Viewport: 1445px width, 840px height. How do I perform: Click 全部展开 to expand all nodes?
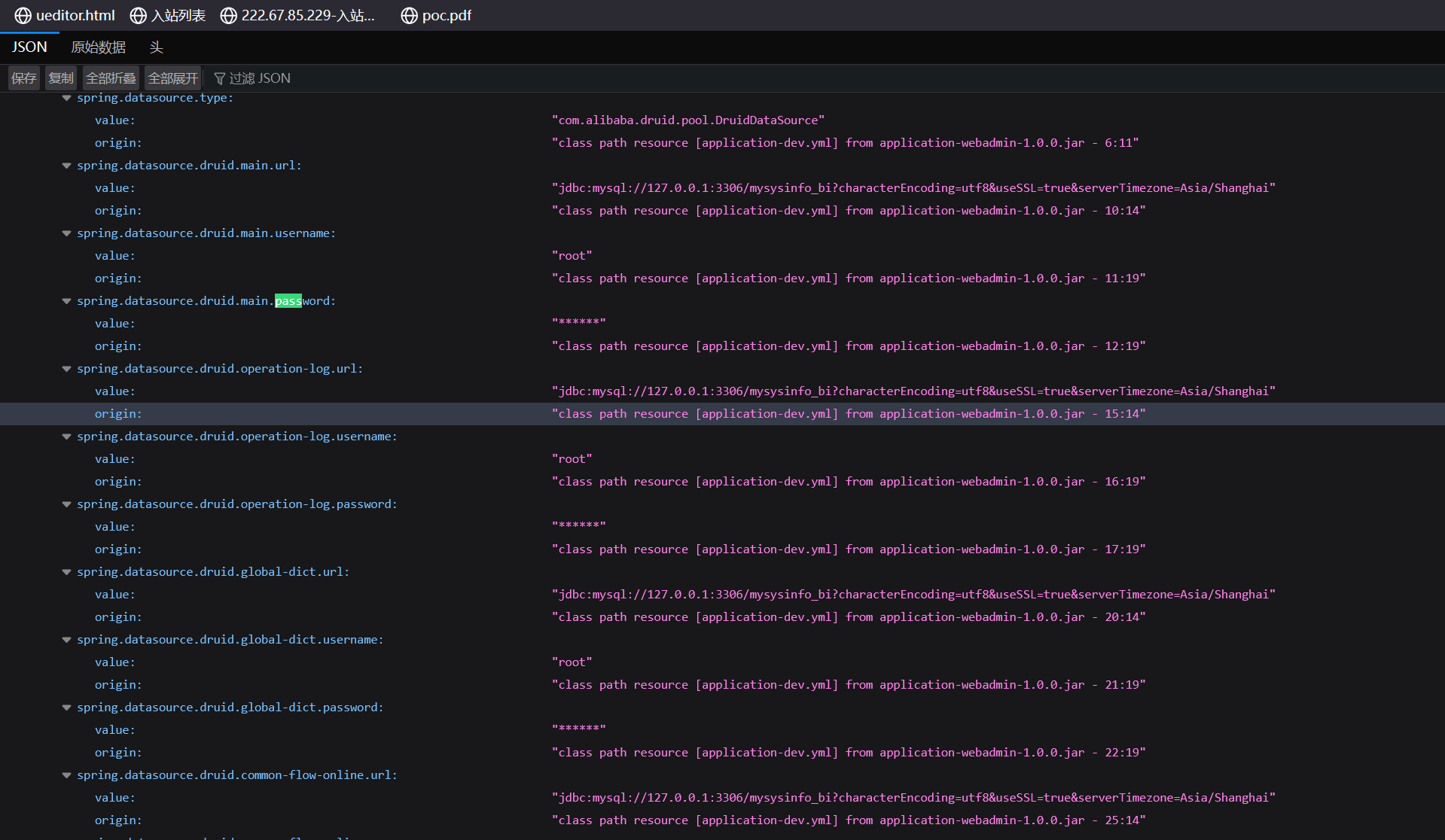click(x=172, y=78)
